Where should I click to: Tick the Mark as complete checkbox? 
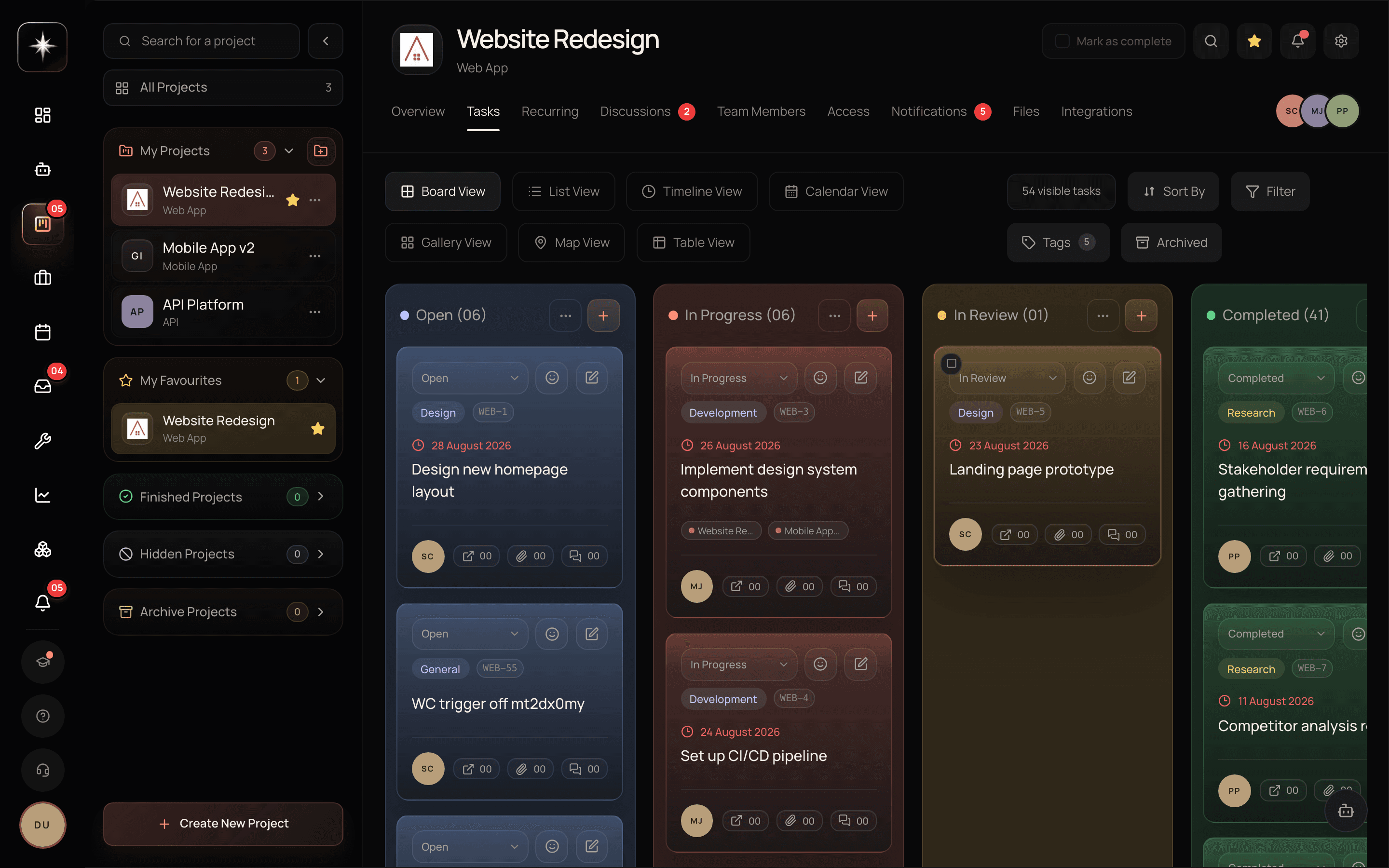[x=1062, y=41]
